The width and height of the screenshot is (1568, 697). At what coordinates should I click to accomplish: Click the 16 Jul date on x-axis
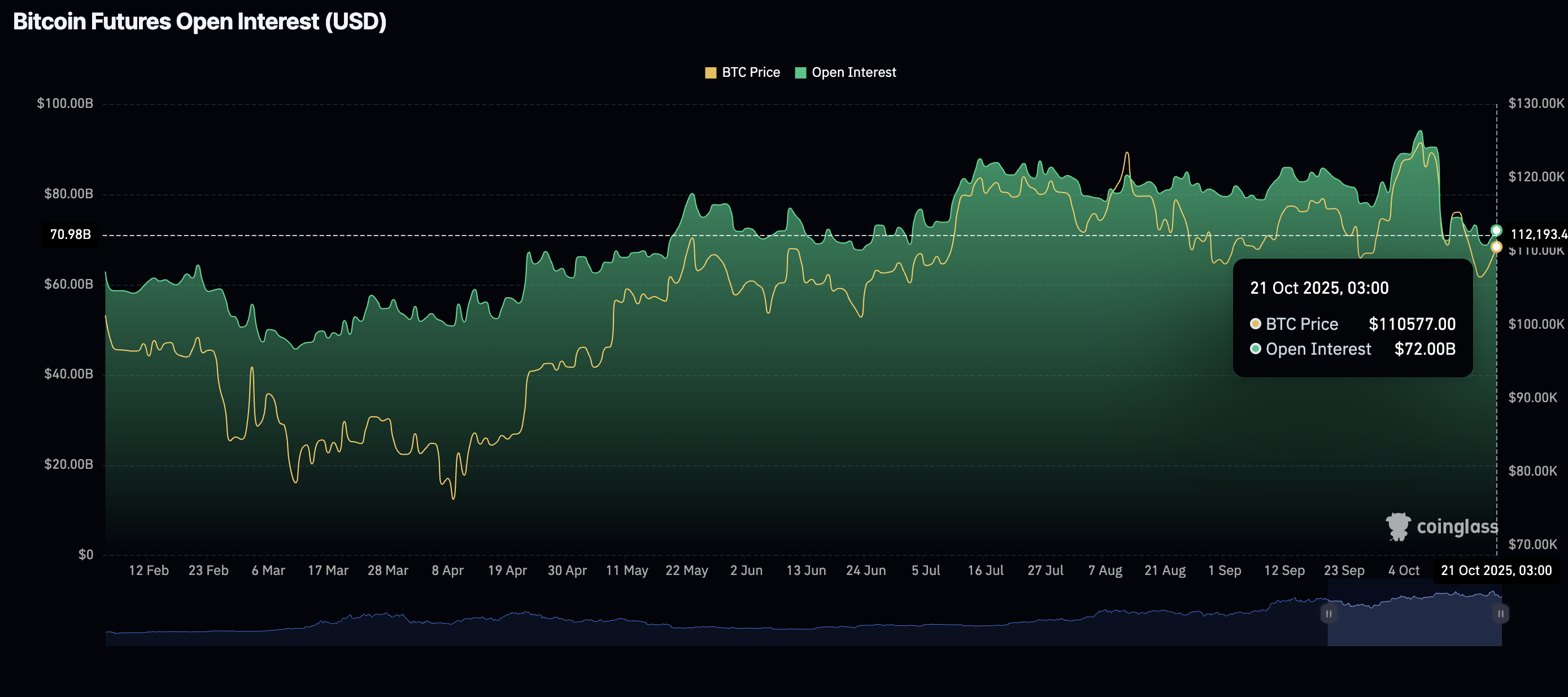(x=985, y=570)
